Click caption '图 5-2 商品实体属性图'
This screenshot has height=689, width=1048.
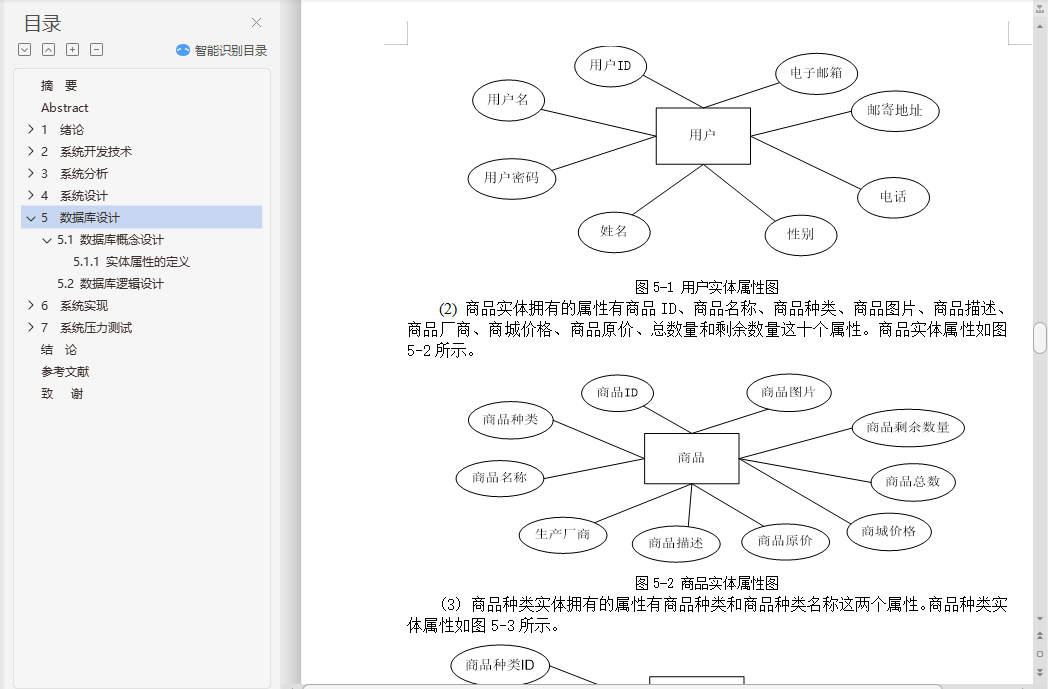point(707,583)
